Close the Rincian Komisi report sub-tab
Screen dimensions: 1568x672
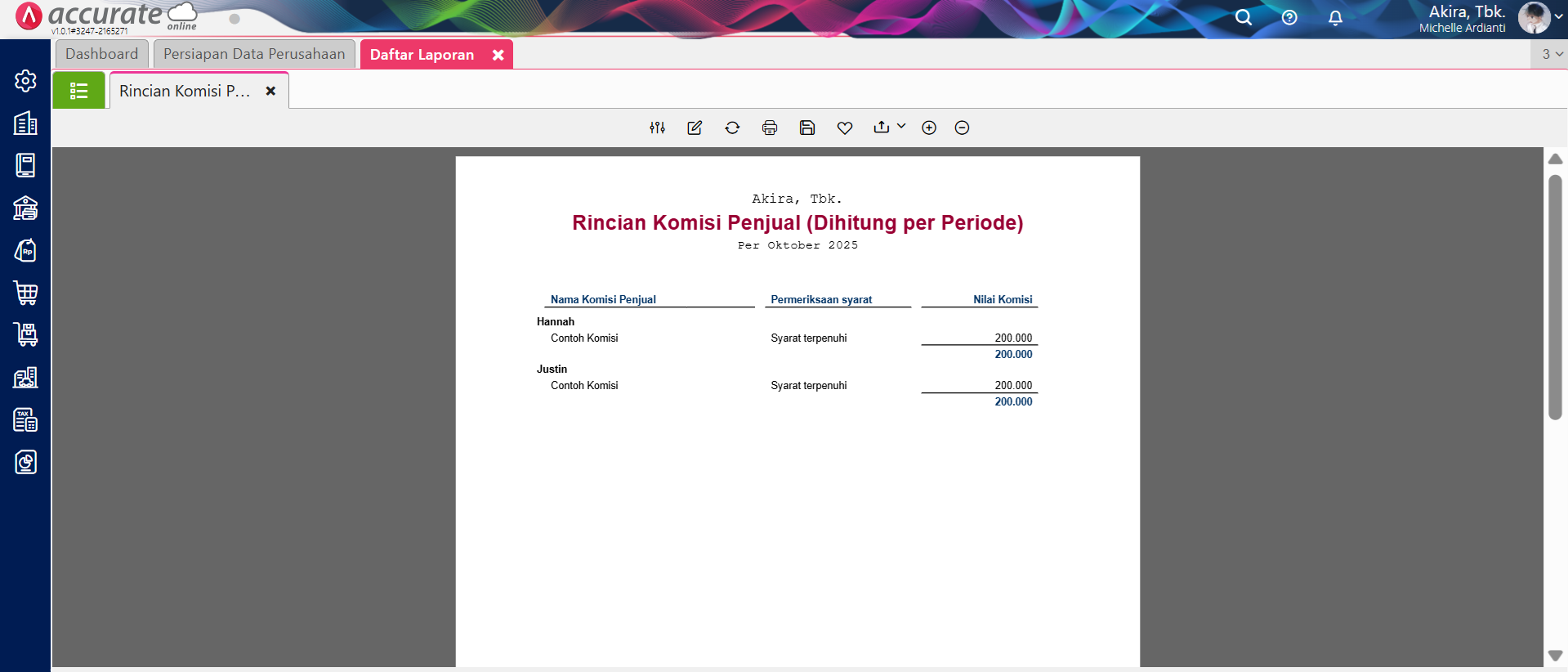point(270,91)
